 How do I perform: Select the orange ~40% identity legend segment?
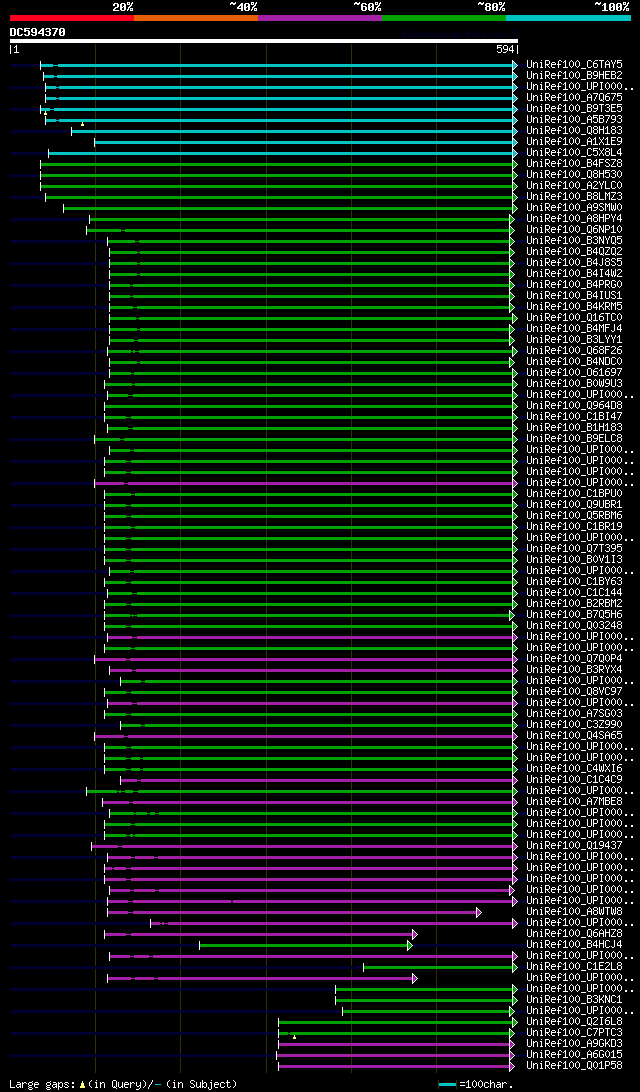click(x=196, y=17)
